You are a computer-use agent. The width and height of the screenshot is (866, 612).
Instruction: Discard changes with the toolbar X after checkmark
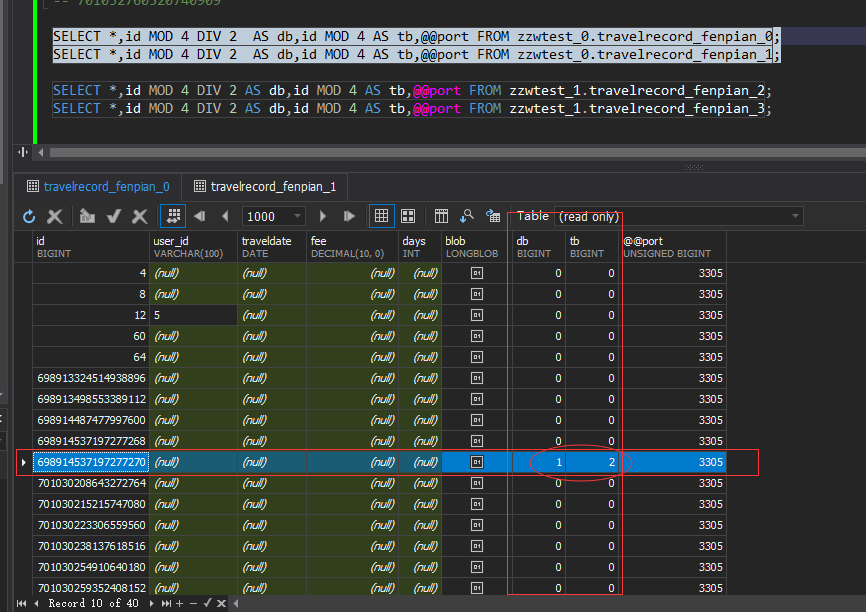click(140, 217)
